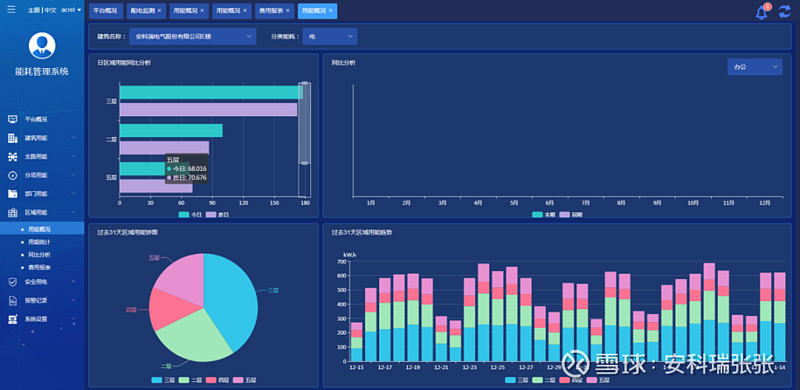
Task: Select 用能概况 in the sidebar submenu
Action: tap(39, 229)
